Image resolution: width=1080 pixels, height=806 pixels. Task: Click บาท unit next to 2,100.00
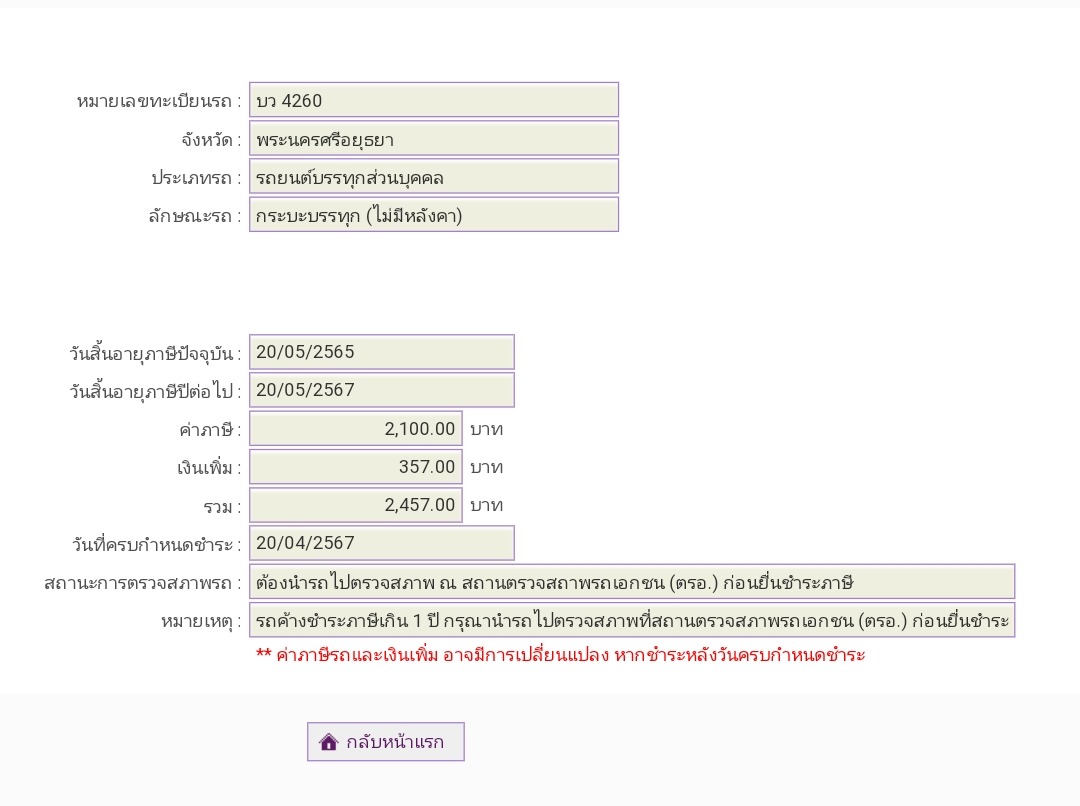487,429
